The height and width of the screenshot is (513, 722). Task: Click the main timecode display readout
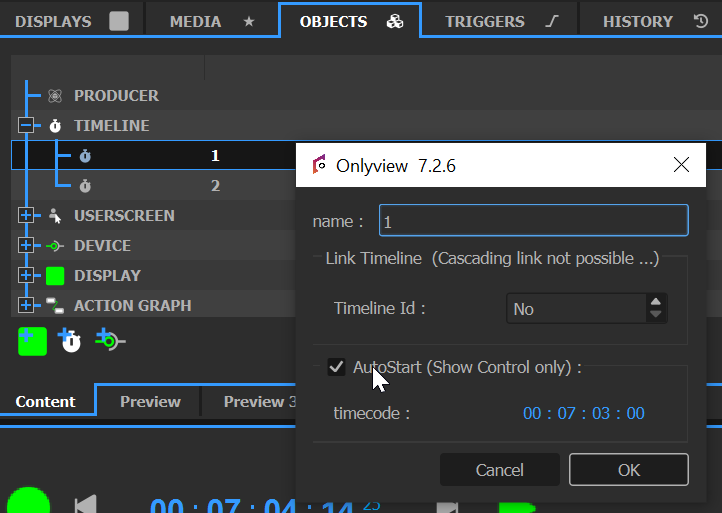(251, 504)
